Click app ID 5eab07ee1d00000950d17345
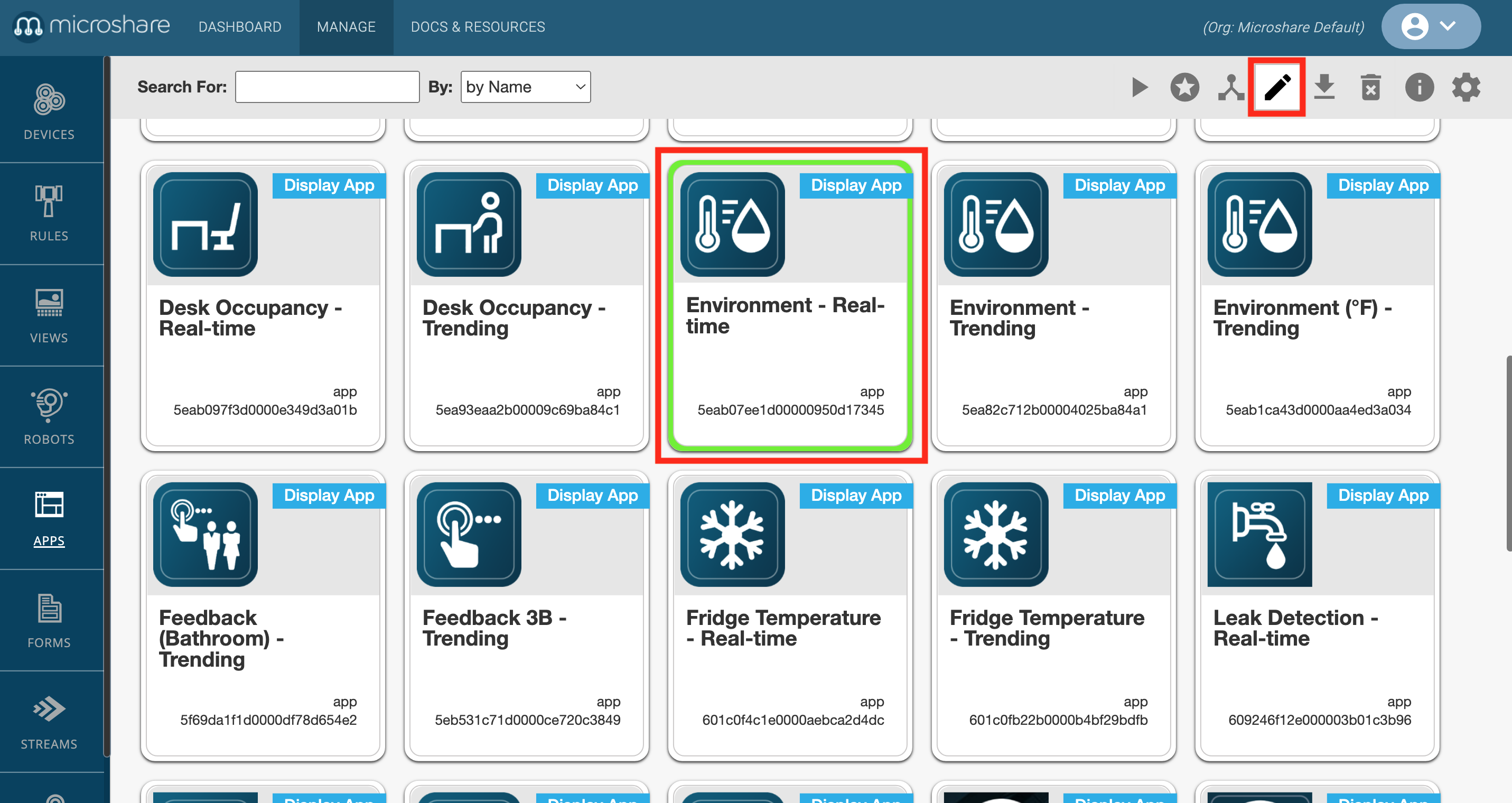Viewport: 1512px width, 803px height. [791, 410]
